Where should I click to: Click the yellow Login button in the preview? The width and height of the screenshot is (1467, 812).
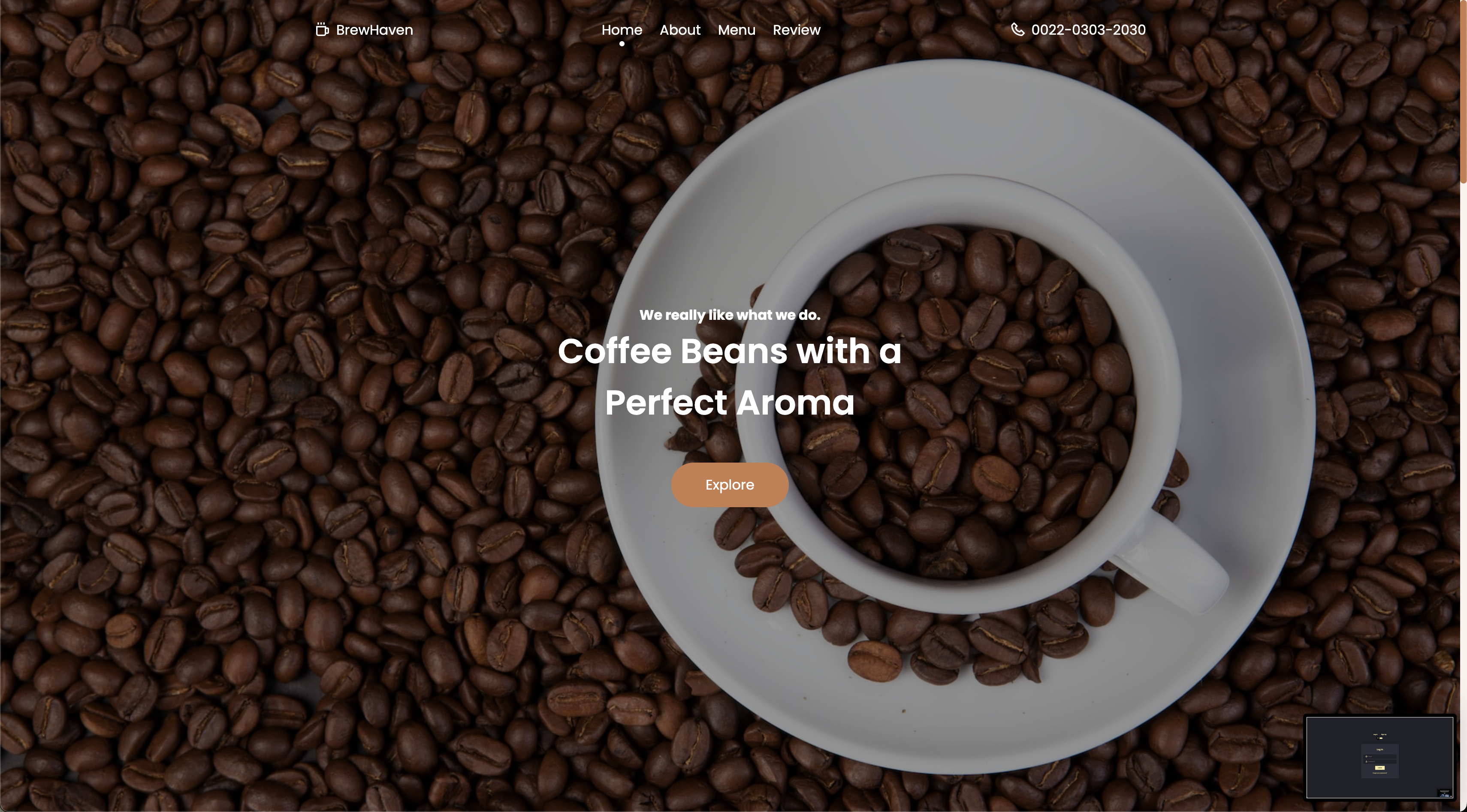click(1380, 768)
